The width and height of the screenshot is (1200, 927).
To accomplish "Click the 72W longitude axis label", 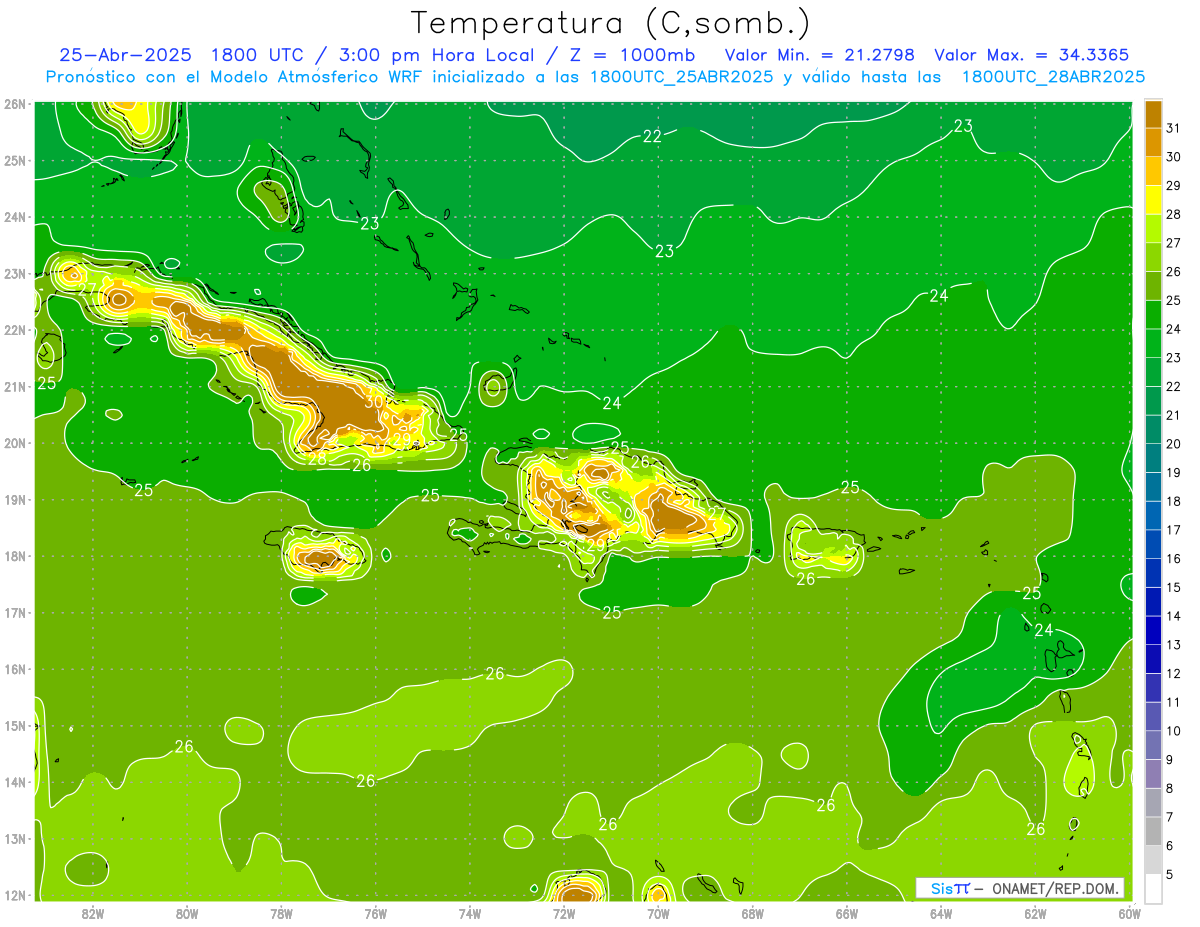I will coord(564,913).
